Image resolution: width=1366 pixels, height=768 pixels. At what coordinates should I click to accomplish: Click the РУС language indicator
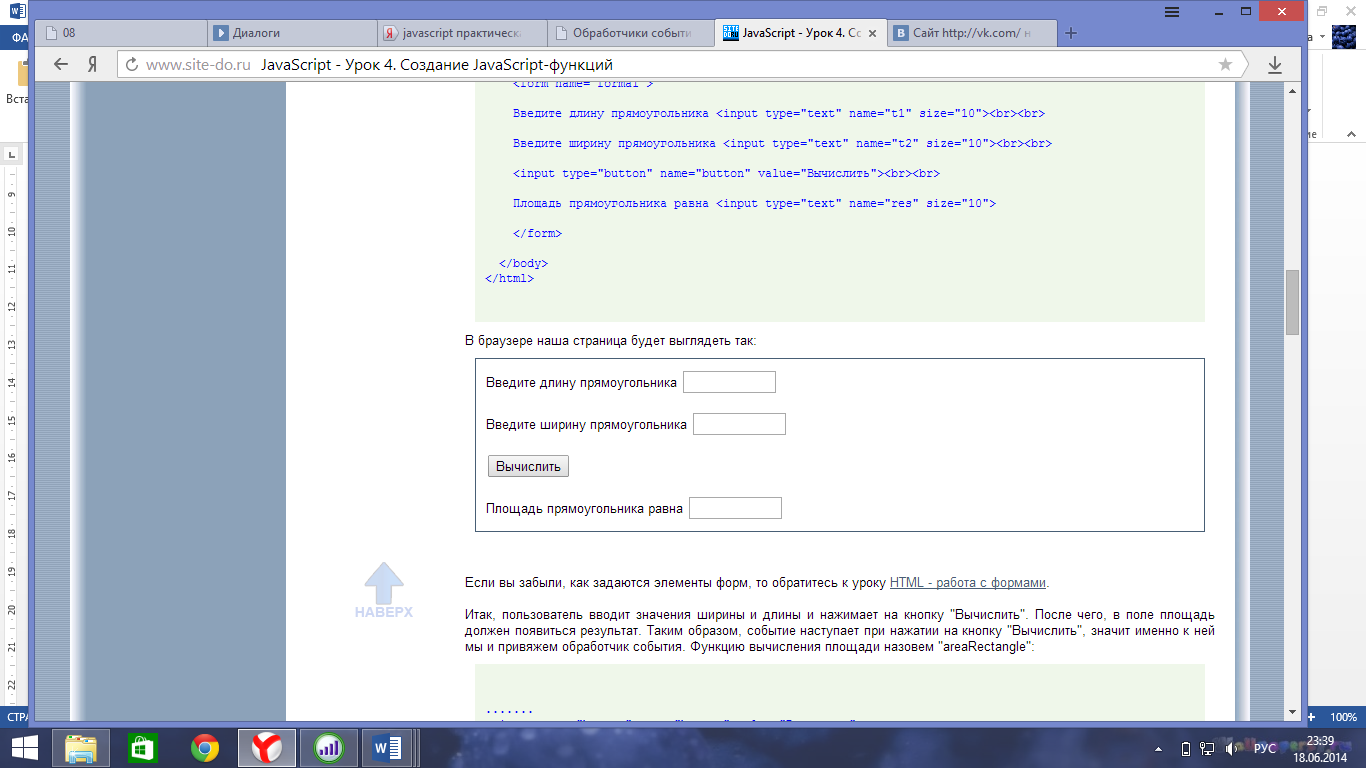[1265, 748]
